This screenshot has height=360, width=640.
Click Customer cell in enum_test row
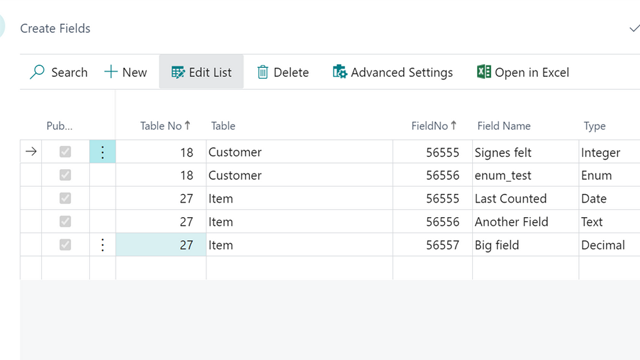pyautogui.click(x=300, y=175)
